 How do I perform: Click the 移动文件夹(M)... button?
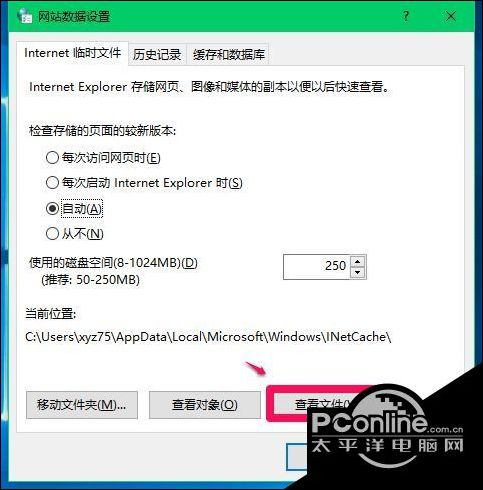(82, 405)
